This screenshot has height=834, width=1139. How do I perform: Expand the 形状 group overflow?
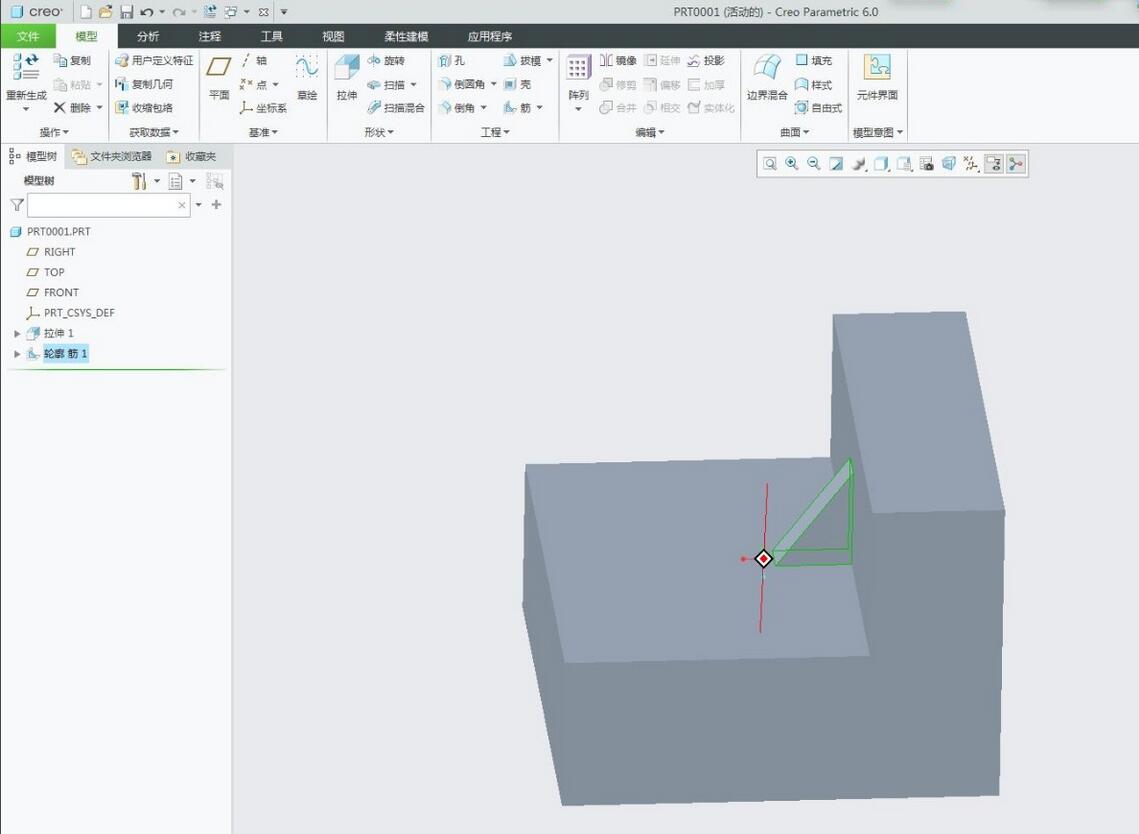point(378,132)
